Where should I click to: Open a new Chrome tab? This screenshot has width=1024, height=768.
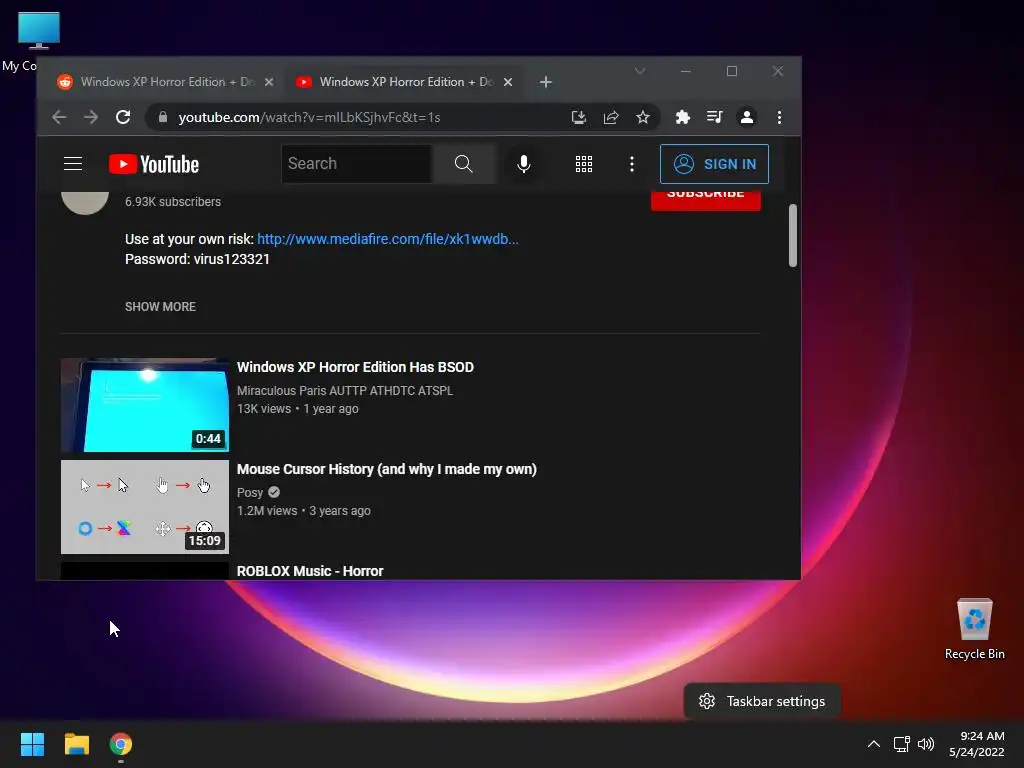546,82
